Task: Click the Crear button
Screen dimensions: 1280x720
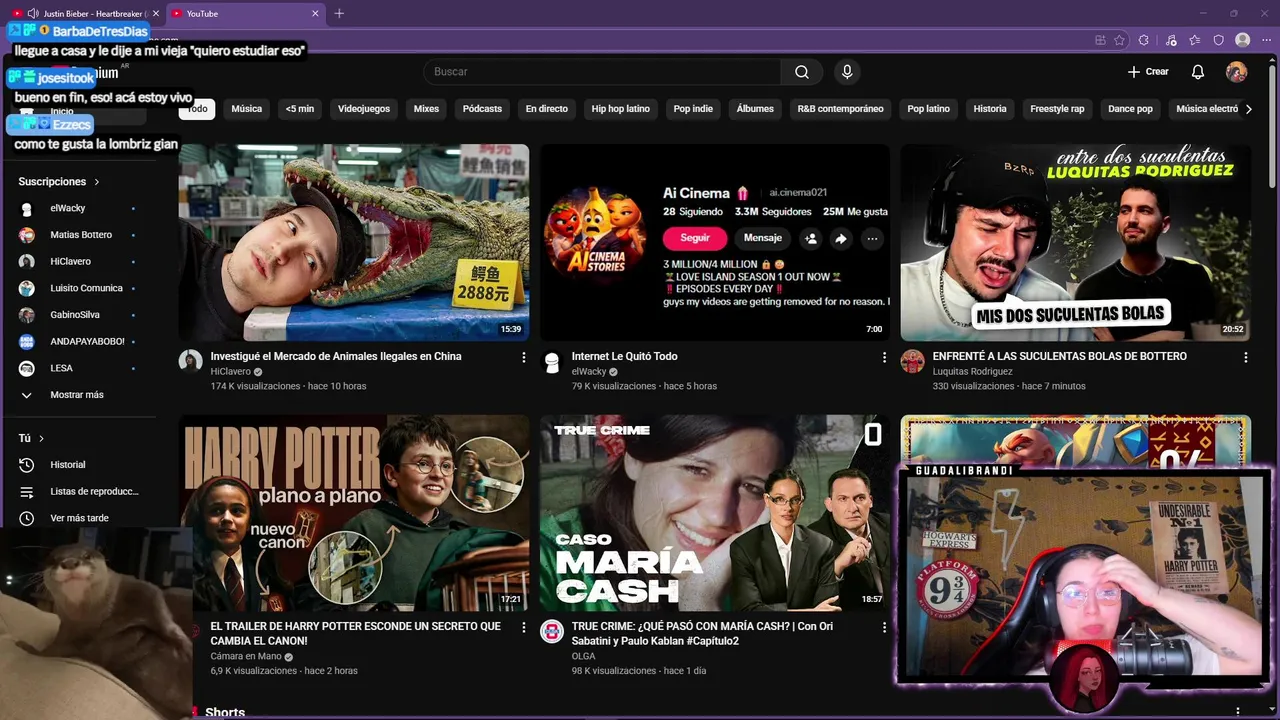Action: coord(1148,72)
